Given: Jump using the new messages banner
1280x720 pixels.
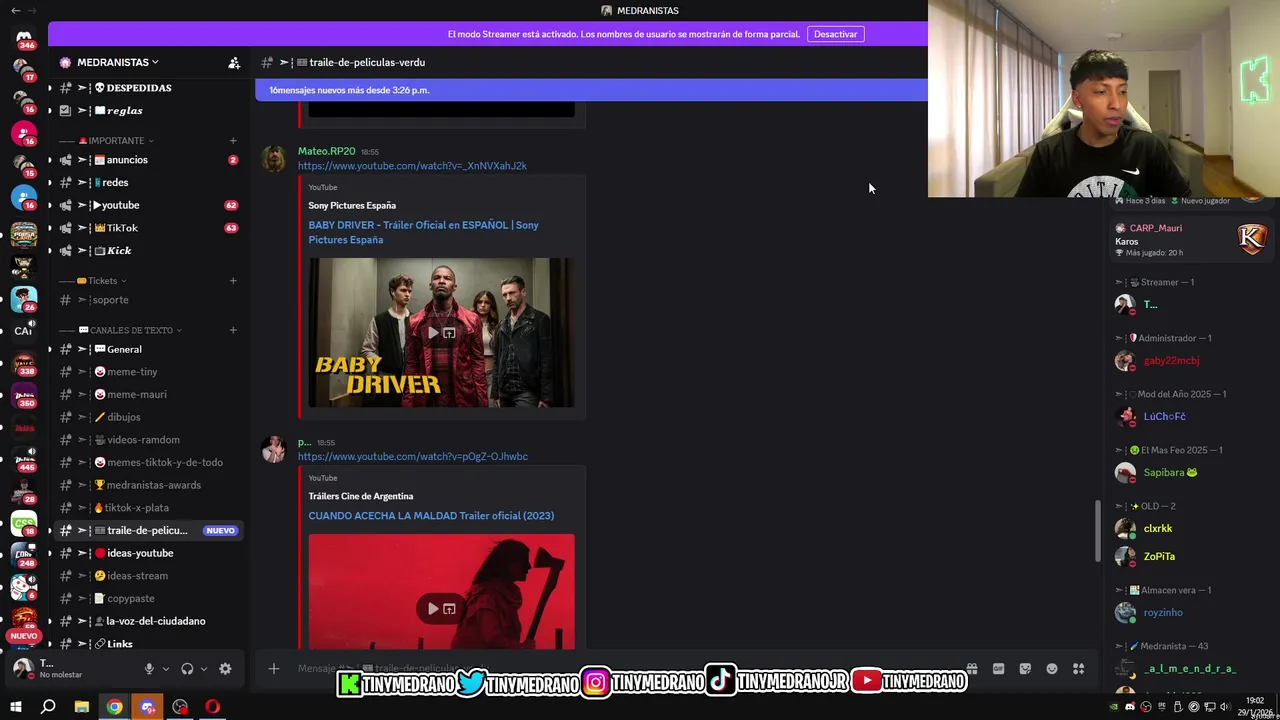Looking at the screenshot, I should 591,90.
